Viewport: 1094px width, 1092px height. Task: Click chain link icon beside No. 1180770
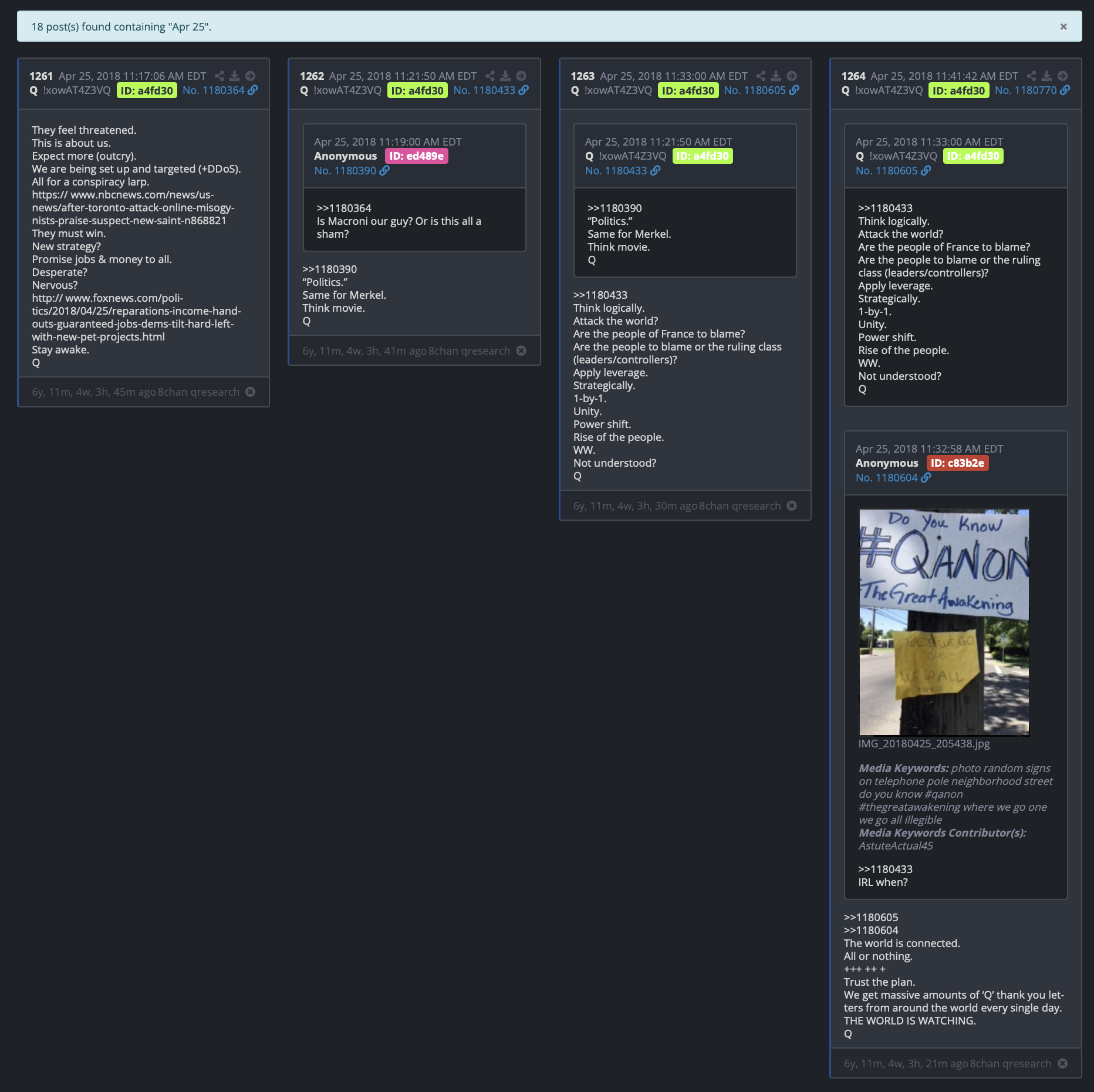tap(1065, 90)
